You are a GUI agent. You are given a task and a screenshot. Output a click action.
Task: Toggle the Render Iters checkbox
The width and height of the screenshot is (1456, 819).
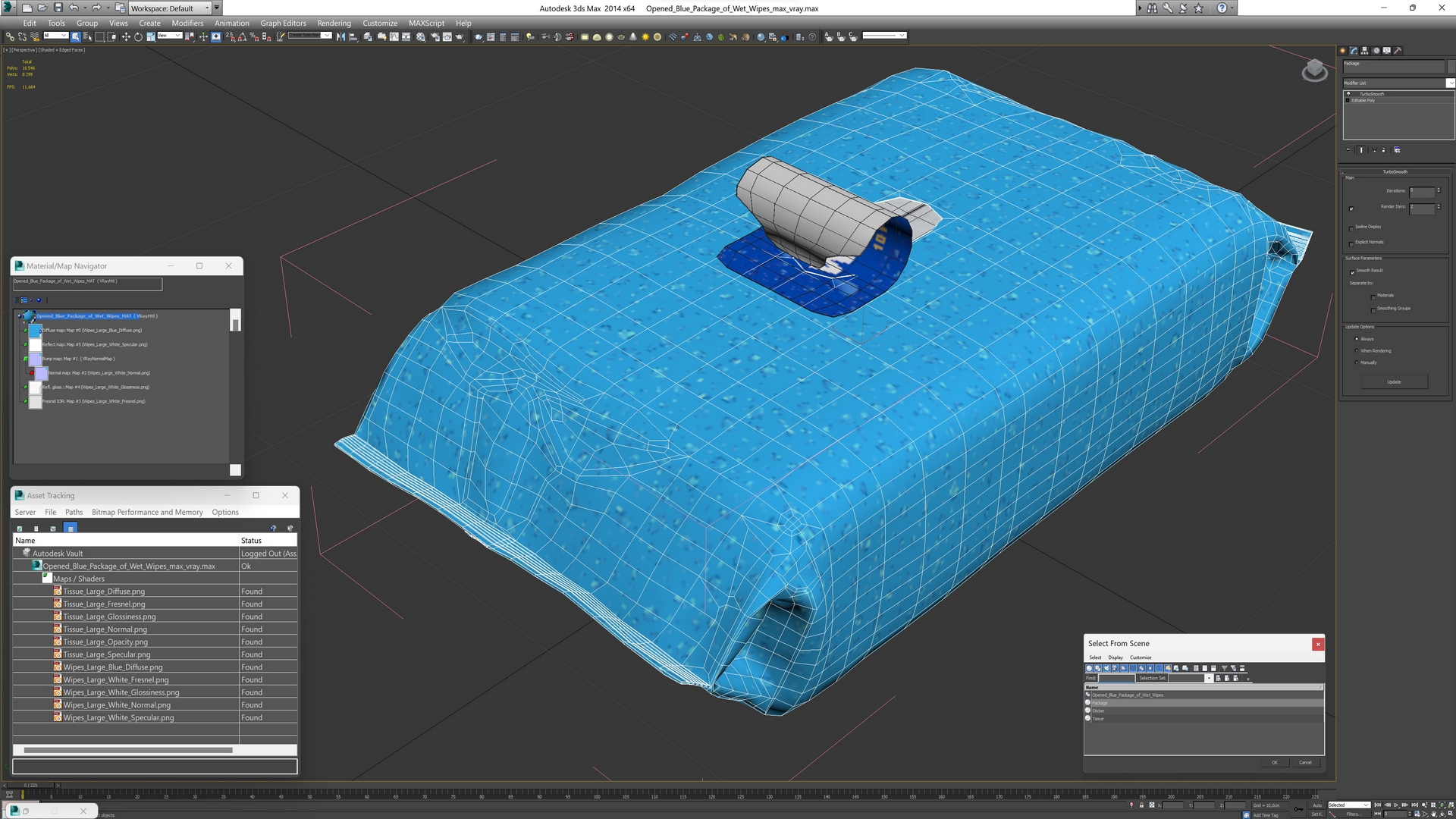tap(1351, 209)
